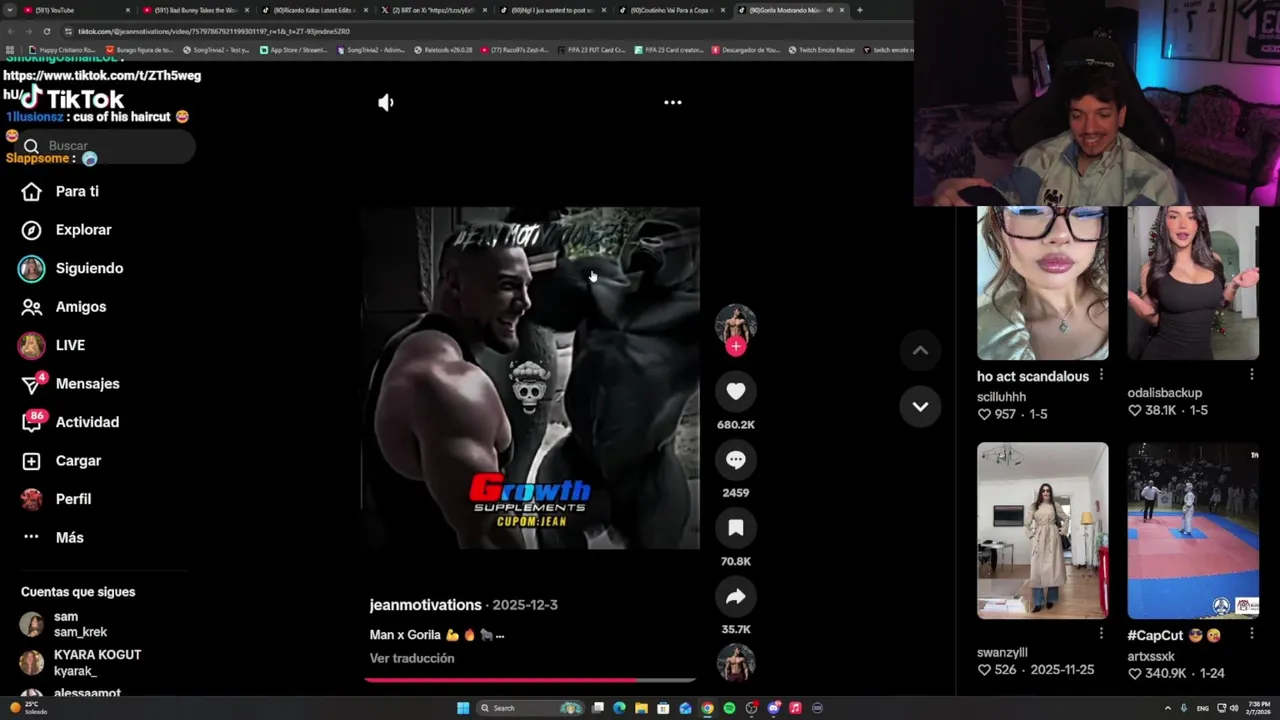This screenshot has width=1280, height=720.
Task: Open options for #CapCut card
Action: pos(1252,633)
